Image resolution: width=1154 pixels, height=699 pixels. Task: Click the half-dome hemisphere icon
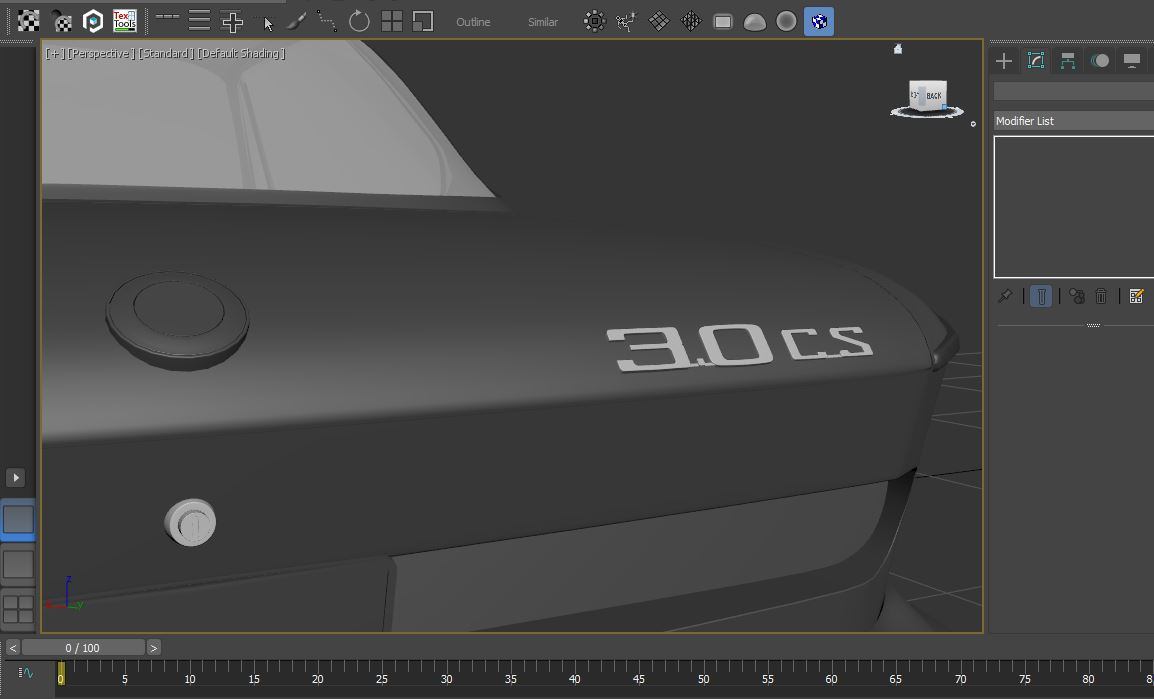pyautogui.click(x=754, y=23)
